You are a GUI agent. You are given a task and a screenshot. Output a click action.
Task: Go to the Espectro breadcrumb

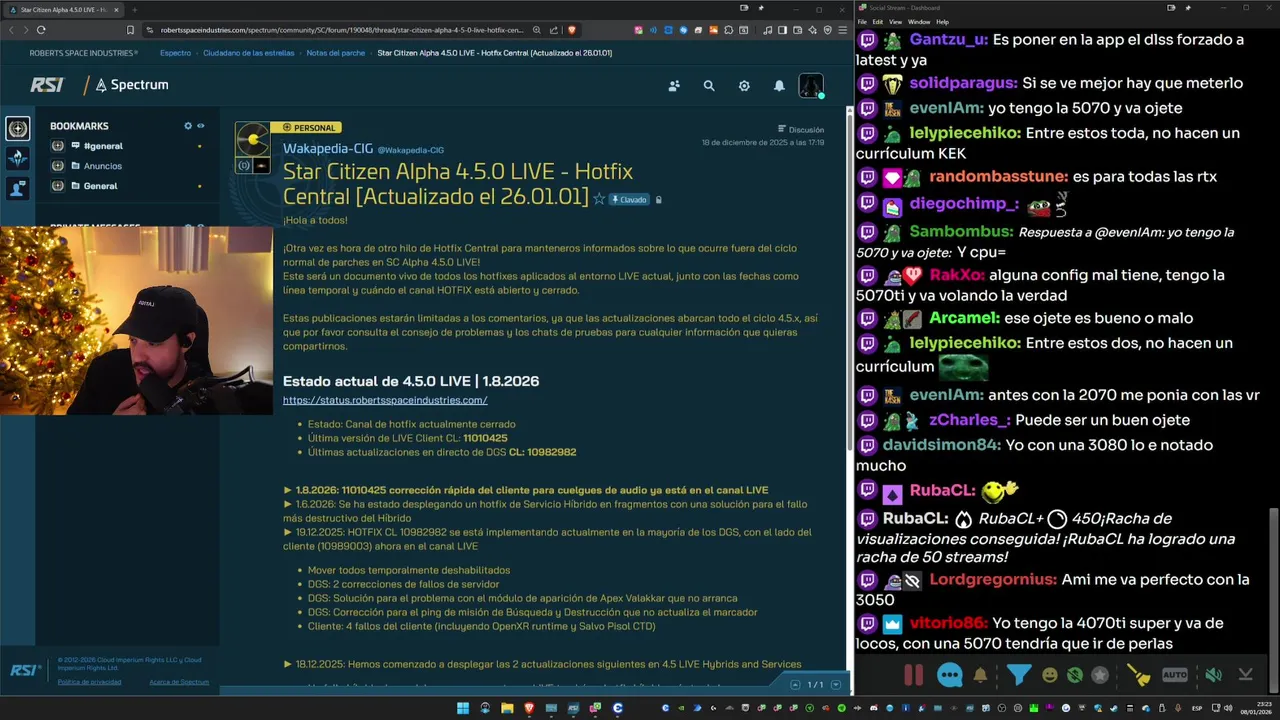(175, 53)
